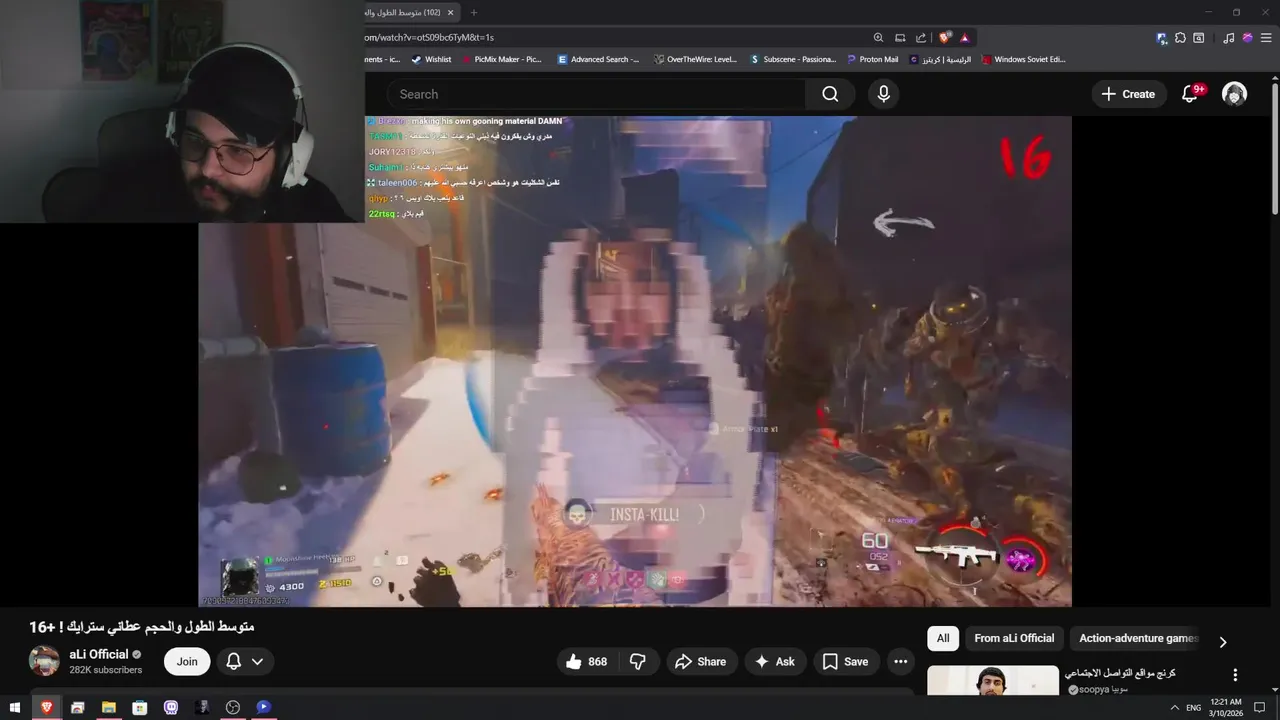This screenshot has width=1280, height=720.
Task: Open the media control music note icon
Action: [1229, 38]
